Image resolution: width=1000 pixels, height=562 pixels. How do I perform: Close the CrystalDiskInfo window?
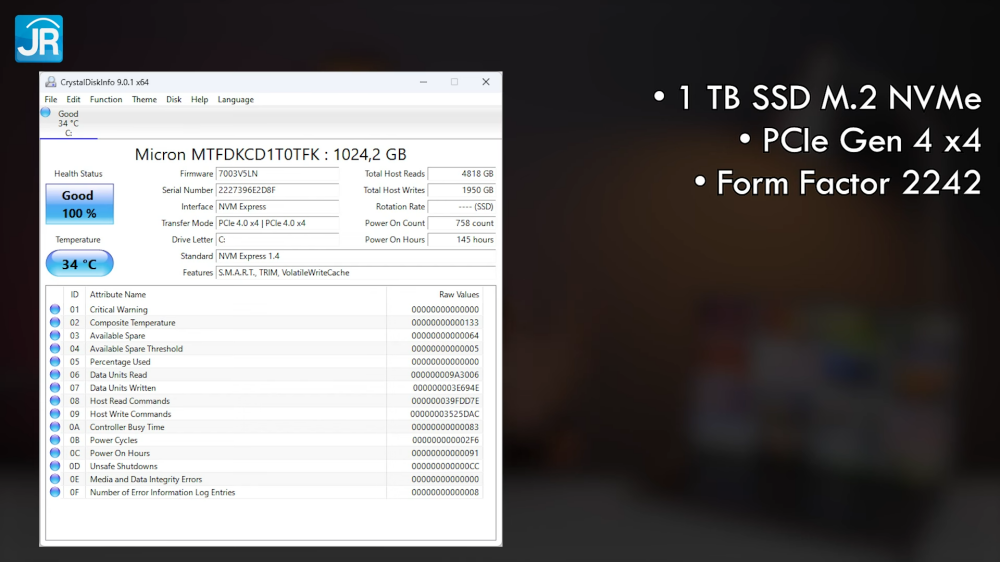pos(486,82)
